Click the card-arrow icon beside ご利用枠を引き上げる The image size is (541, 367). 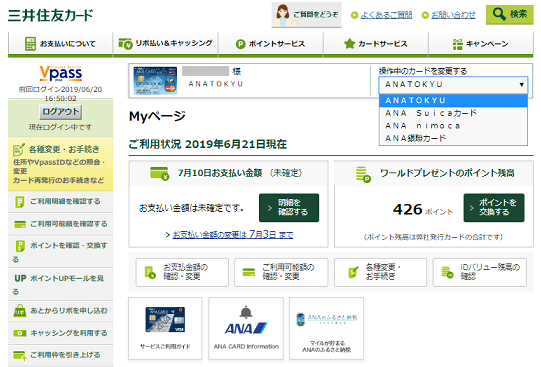click(20, 355)
